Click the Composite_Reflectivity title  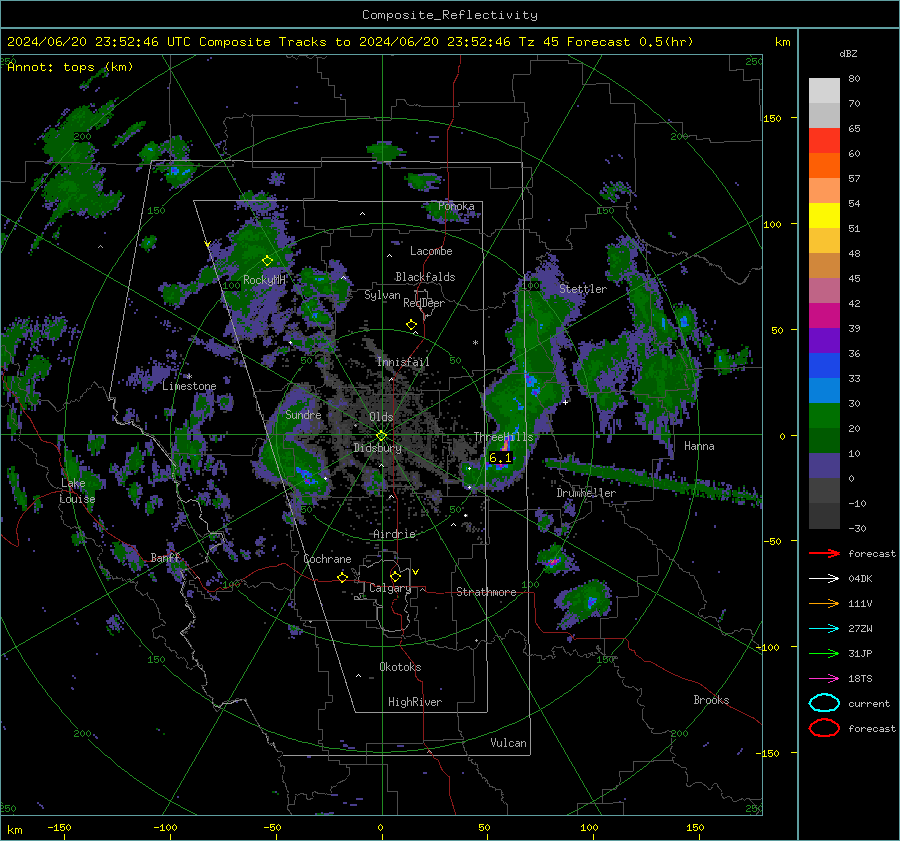coord(450,15)
